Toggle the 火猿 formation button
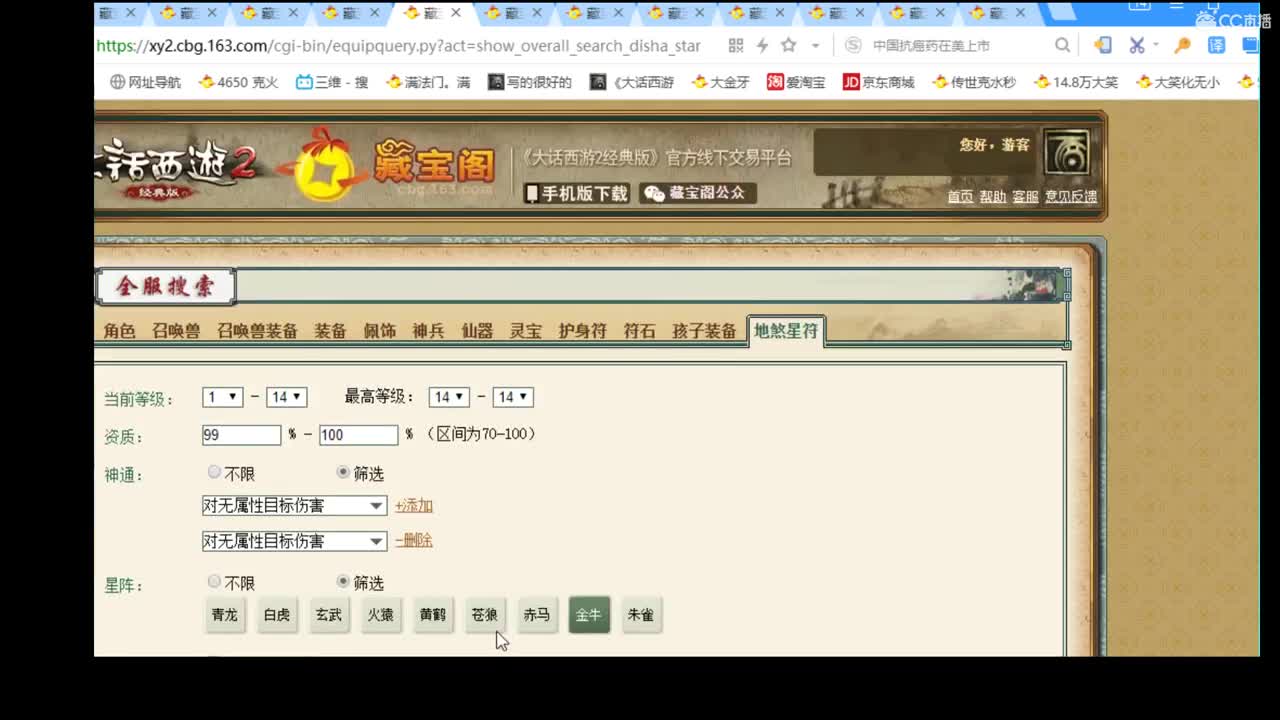Screen dimensions: 1280x720 coord(381,615)
